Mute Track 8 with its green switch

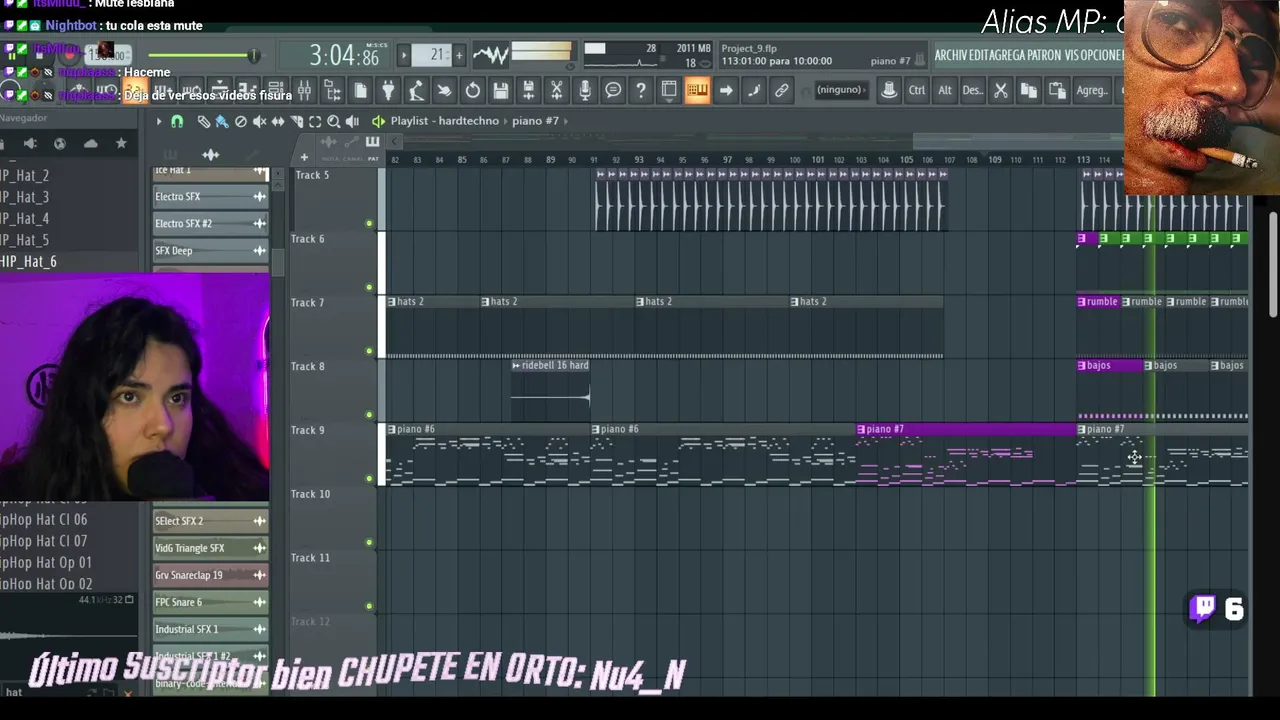pos(369,415)
